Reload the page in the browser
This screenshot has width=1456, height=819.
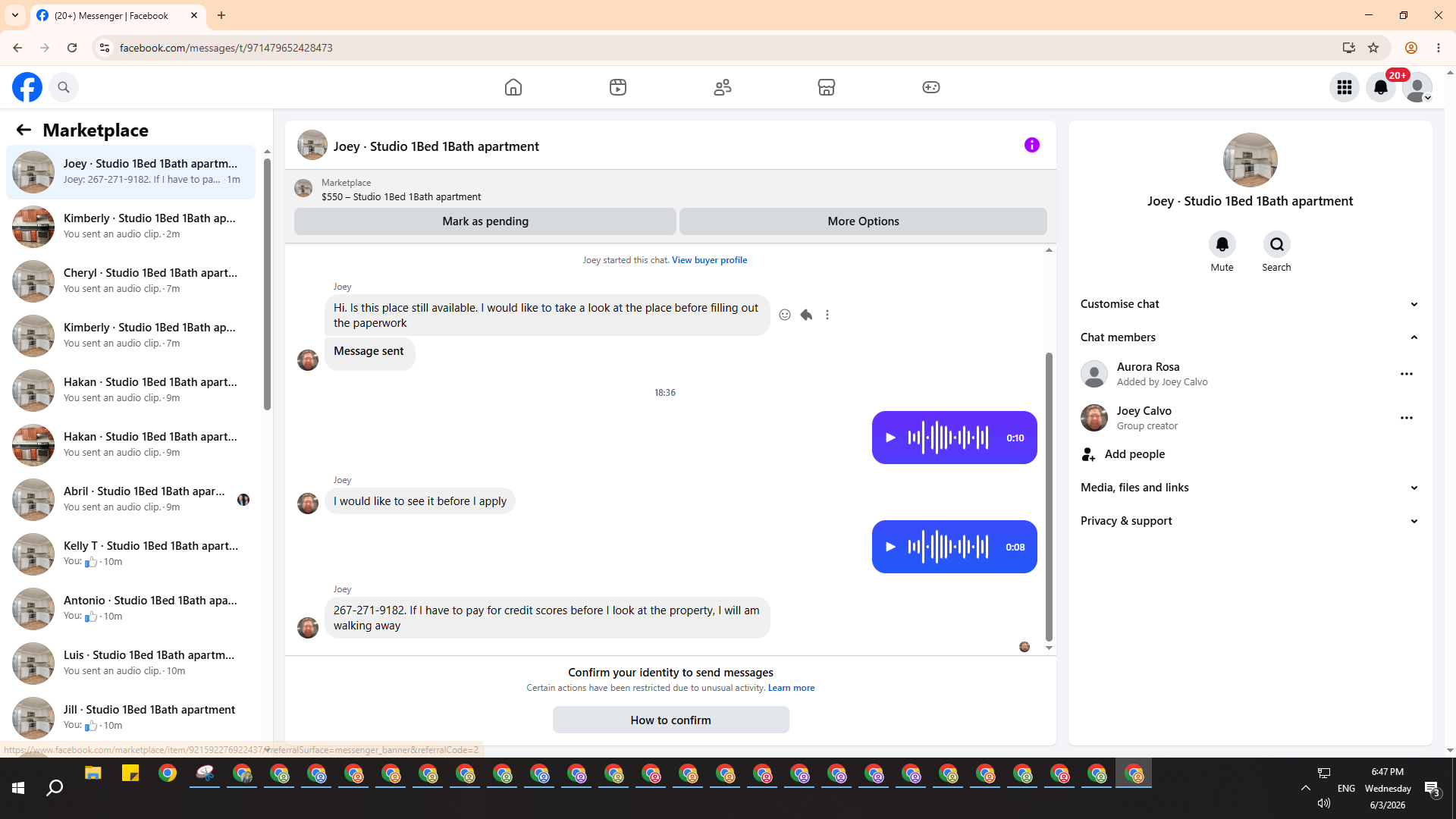coord(72,48)
